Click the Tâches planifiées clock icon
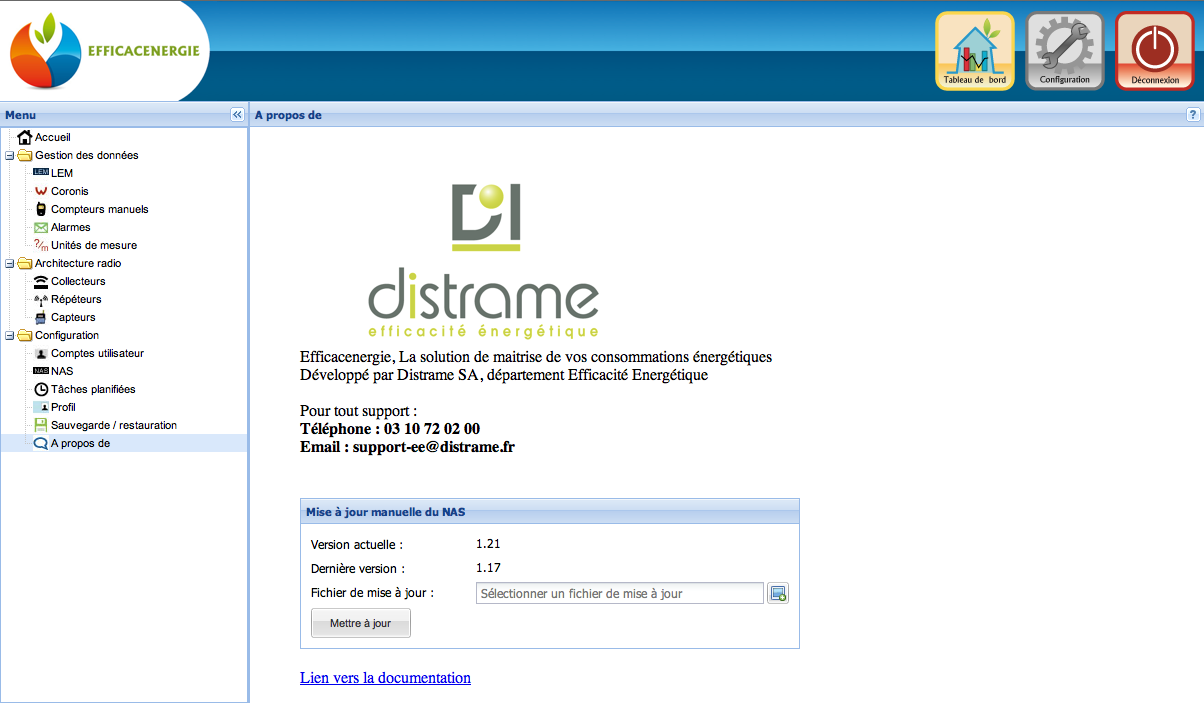1204x703 pixels. click(x=41, y=389)
